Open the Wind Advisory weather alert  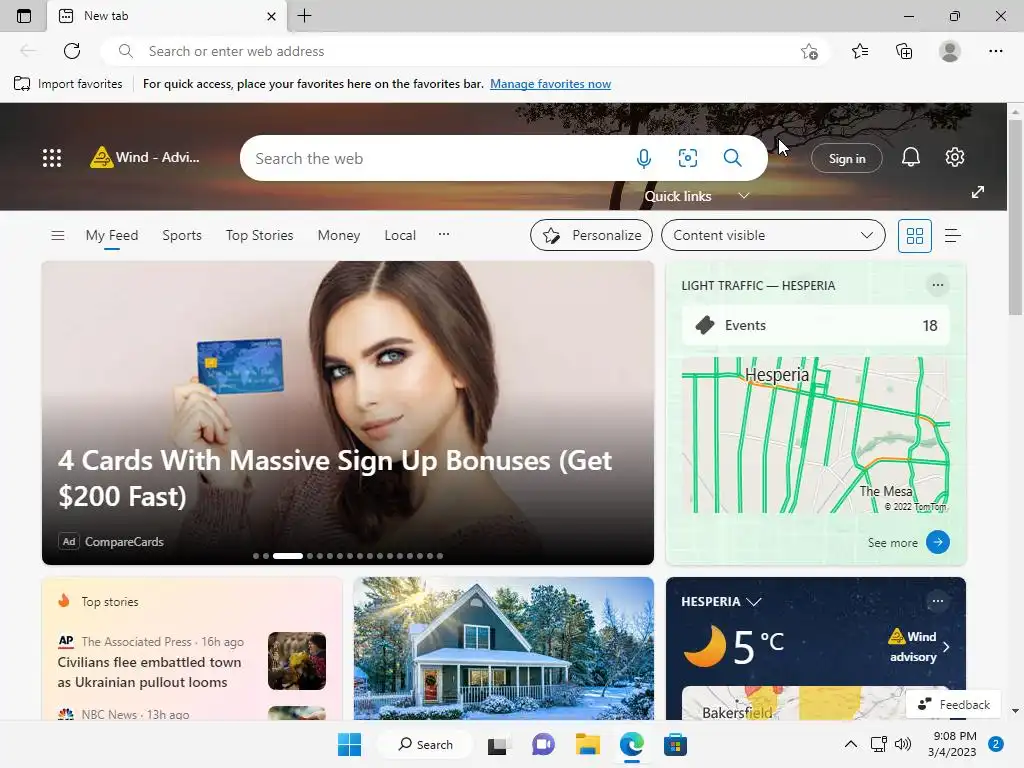(x=145, y=157)
